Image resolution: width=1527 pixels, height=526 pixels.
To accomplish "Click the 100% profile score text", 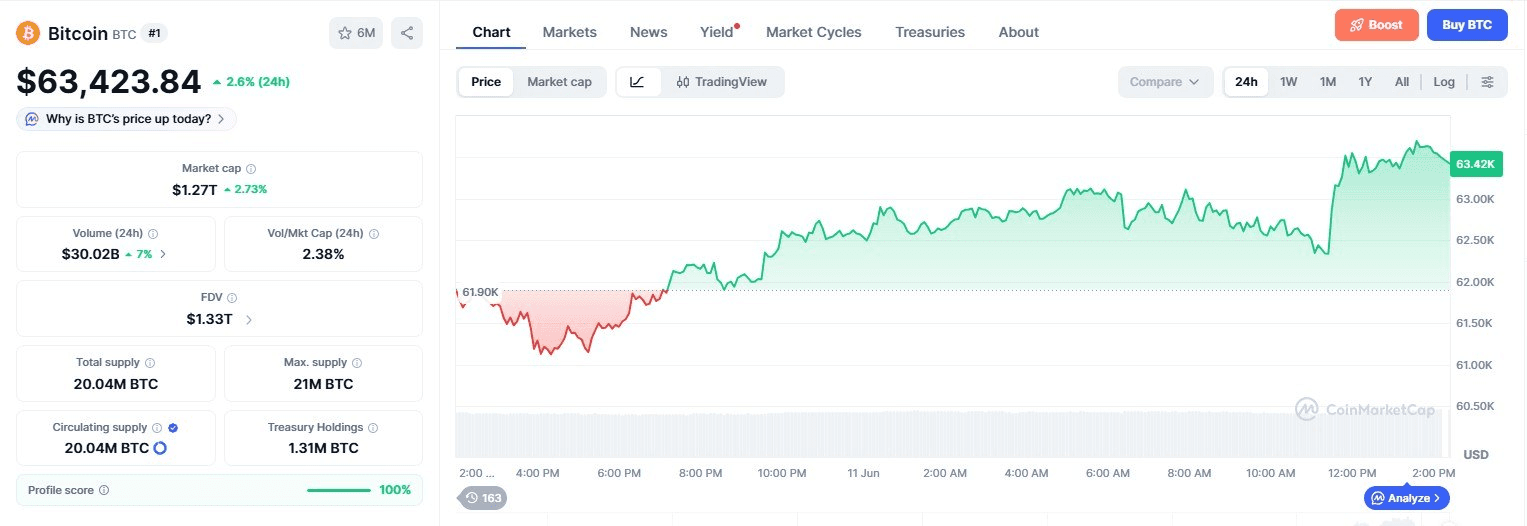I will tap(395, 490).
